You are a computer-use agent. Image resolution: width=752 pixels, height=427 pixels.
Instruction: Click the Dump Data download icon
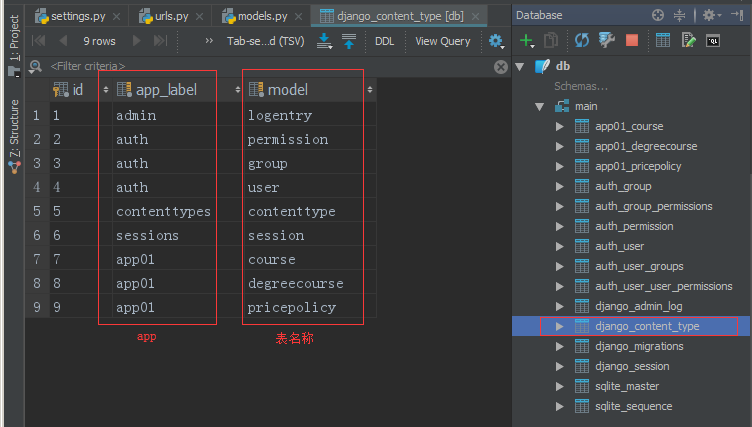(x=325, y=41)
